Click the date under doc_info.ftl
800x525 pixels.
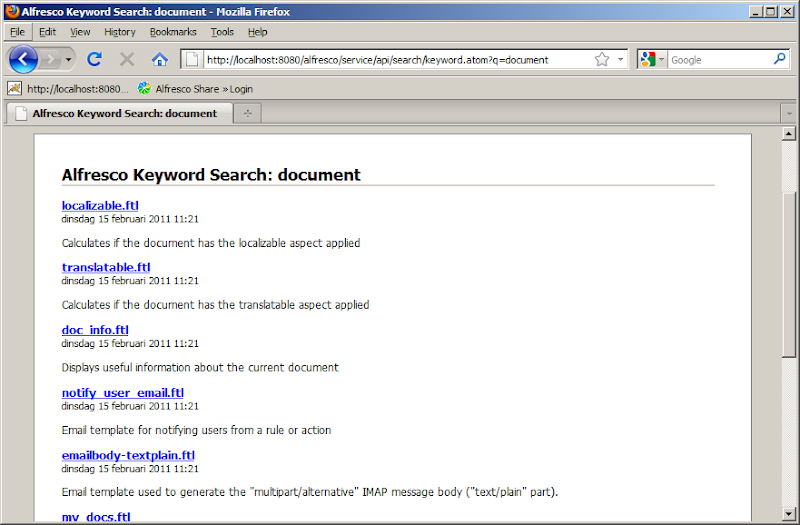click(x=130, y=343)
